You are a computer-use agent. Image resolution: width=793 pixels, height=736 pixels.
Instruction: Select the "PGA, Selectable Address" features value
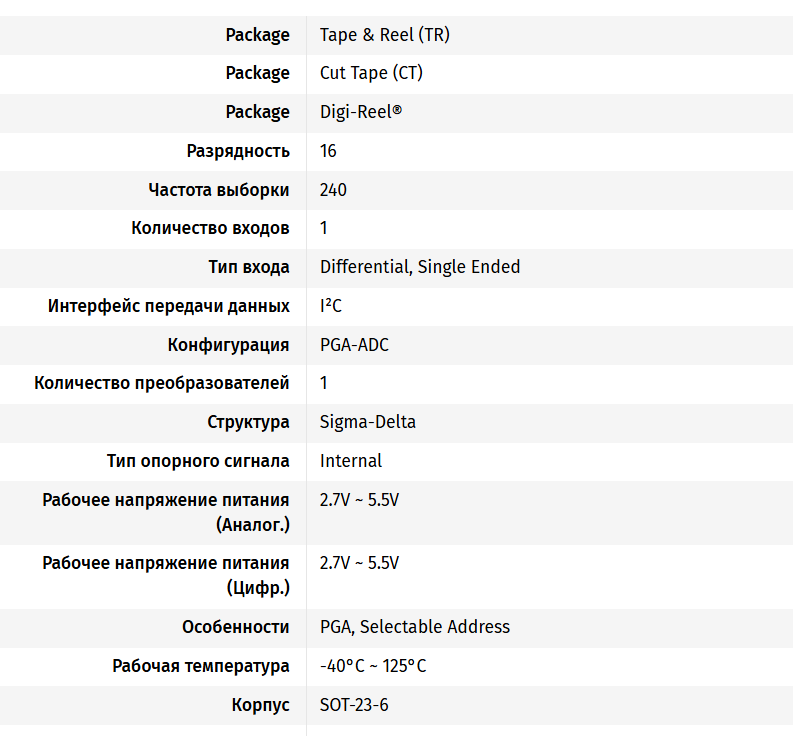coord(415,627)
